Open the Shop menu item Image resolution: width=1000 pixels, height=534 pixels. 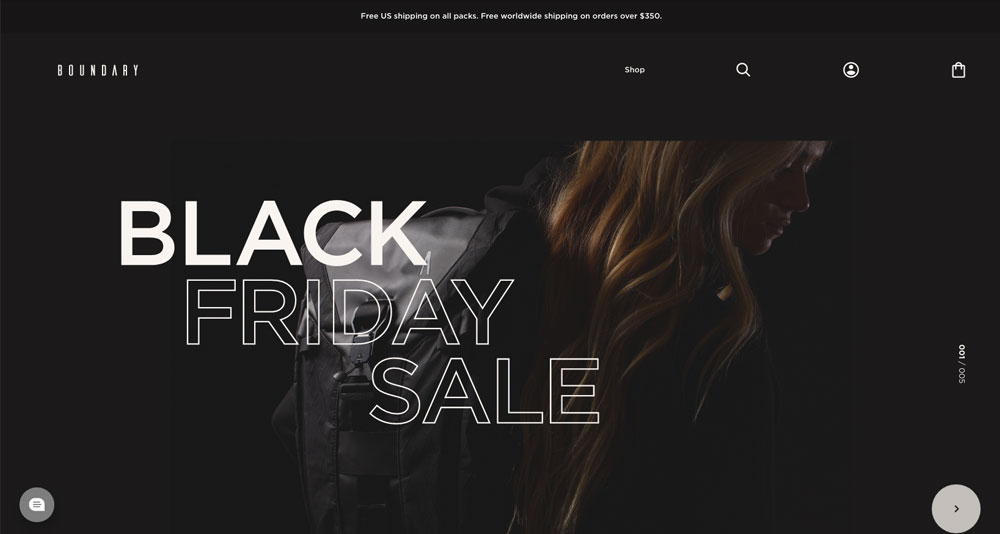pos(635,70)
